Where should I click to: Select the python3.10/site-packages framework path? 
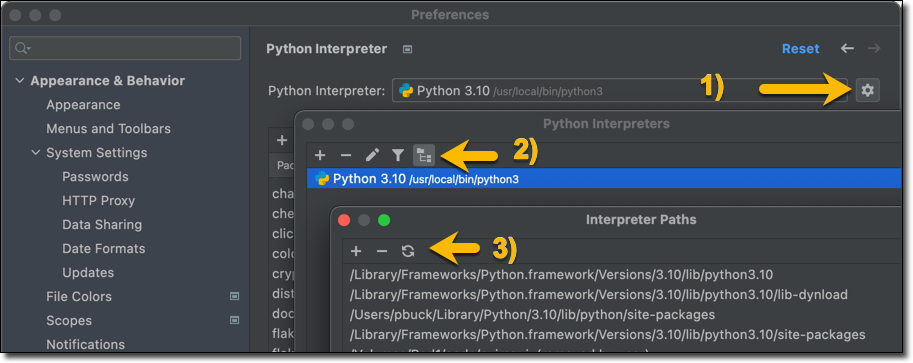[x=607, y=334]
